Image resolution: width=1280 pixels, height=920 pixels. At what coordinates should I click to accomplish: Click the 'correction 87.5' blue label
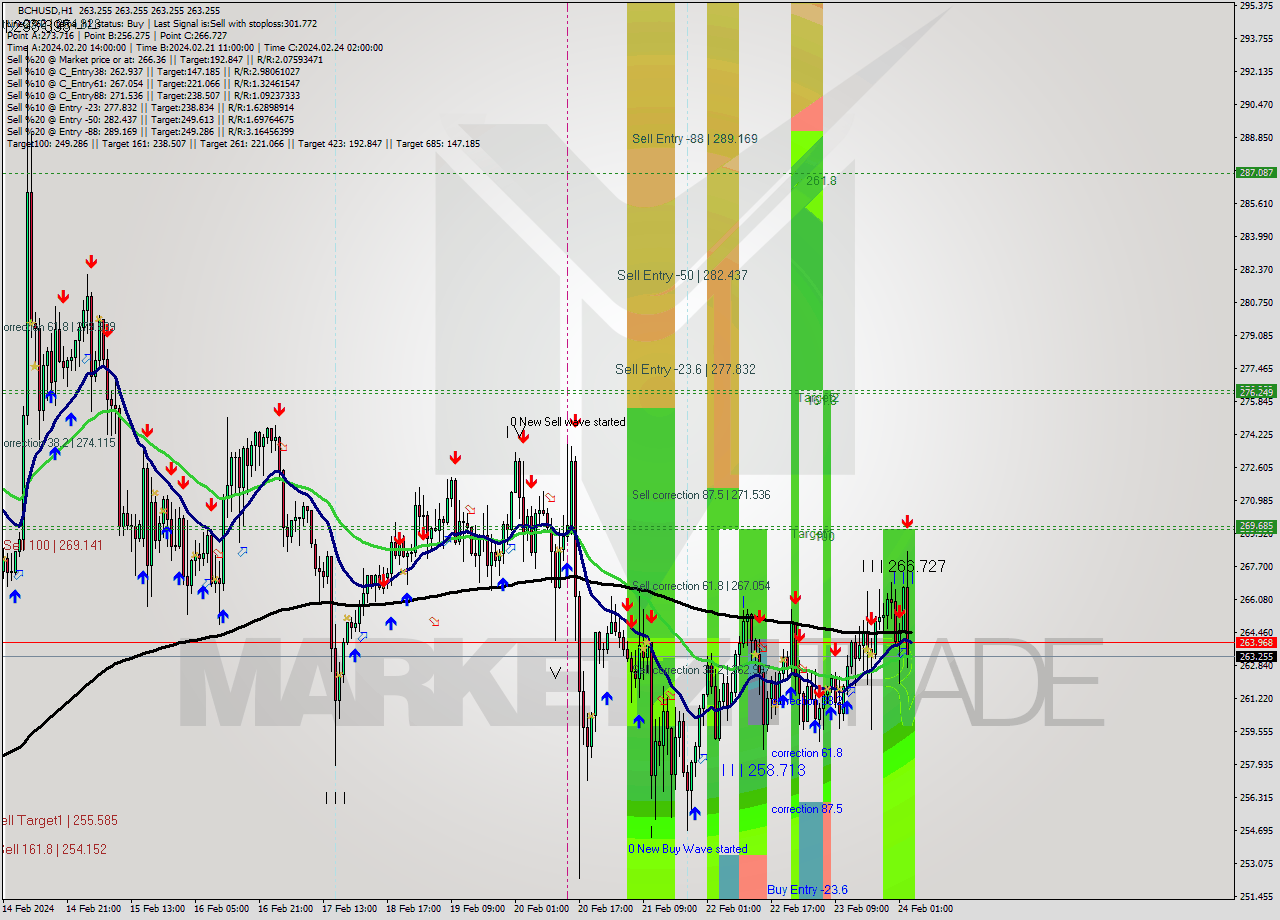(807, 809)
